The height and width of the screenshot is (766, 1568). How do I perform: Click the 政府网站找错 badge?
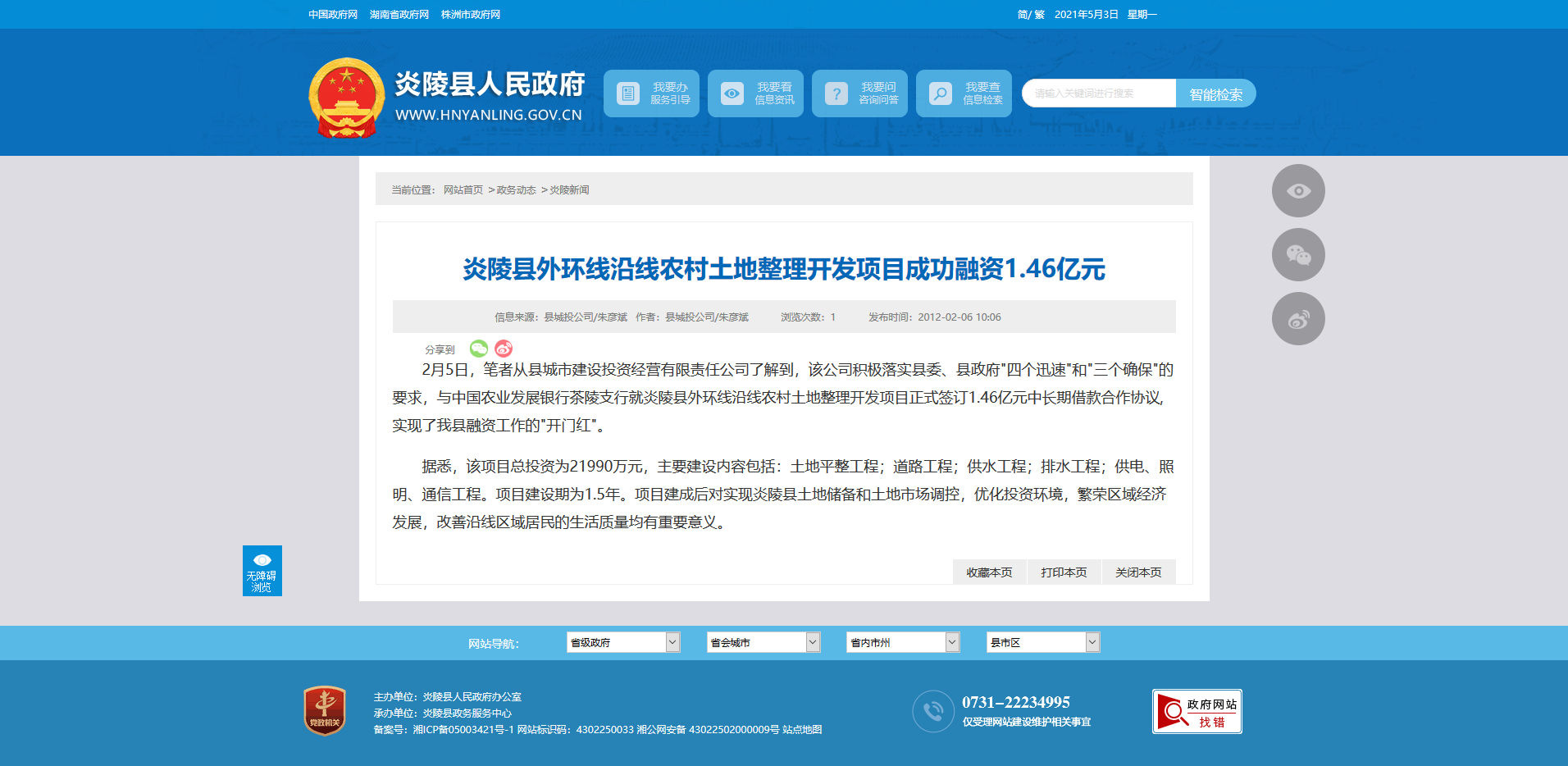click(1197, 711)
